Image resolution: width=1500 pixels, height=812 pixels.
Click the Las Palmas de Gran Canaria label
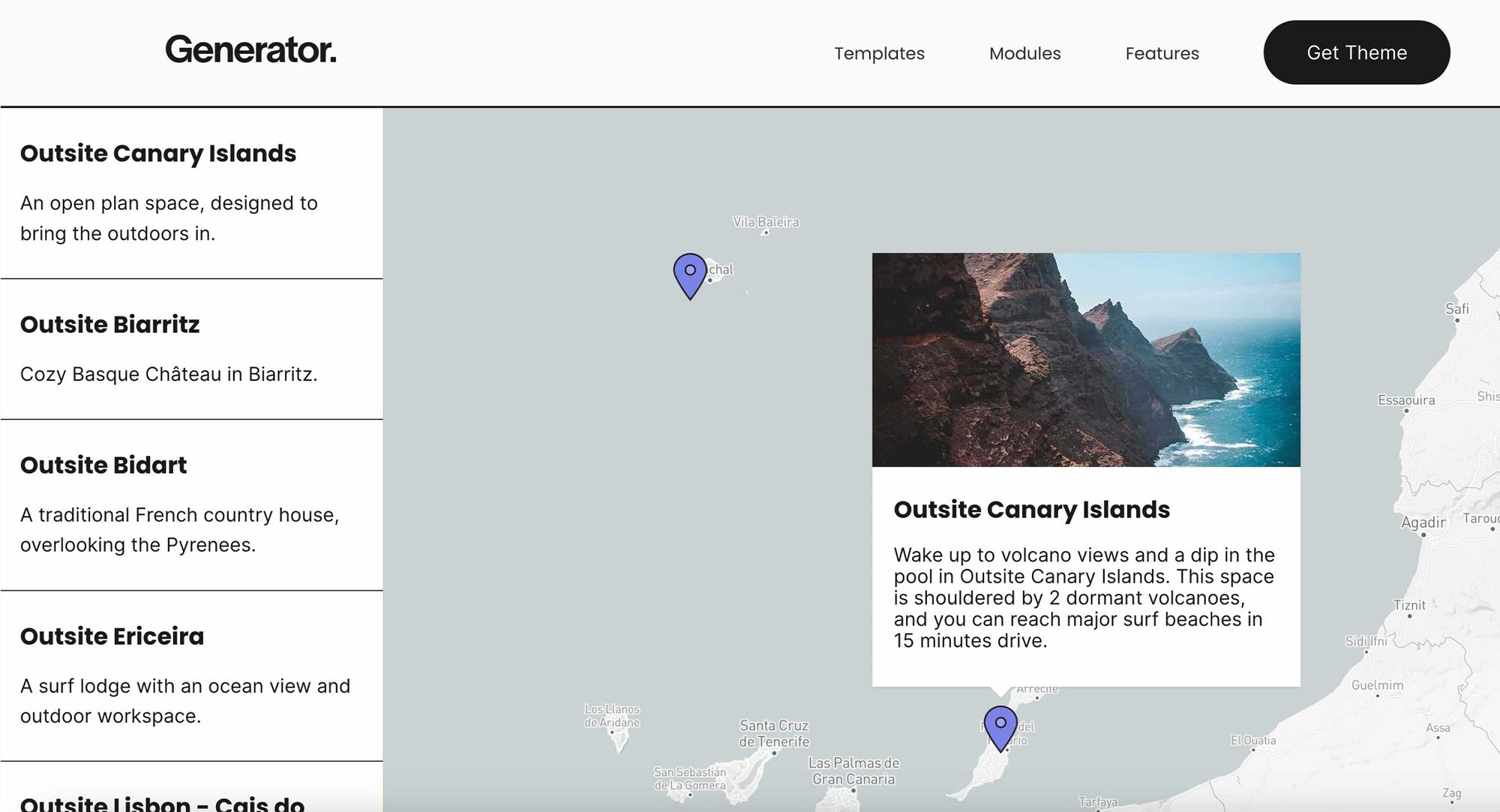853,771
